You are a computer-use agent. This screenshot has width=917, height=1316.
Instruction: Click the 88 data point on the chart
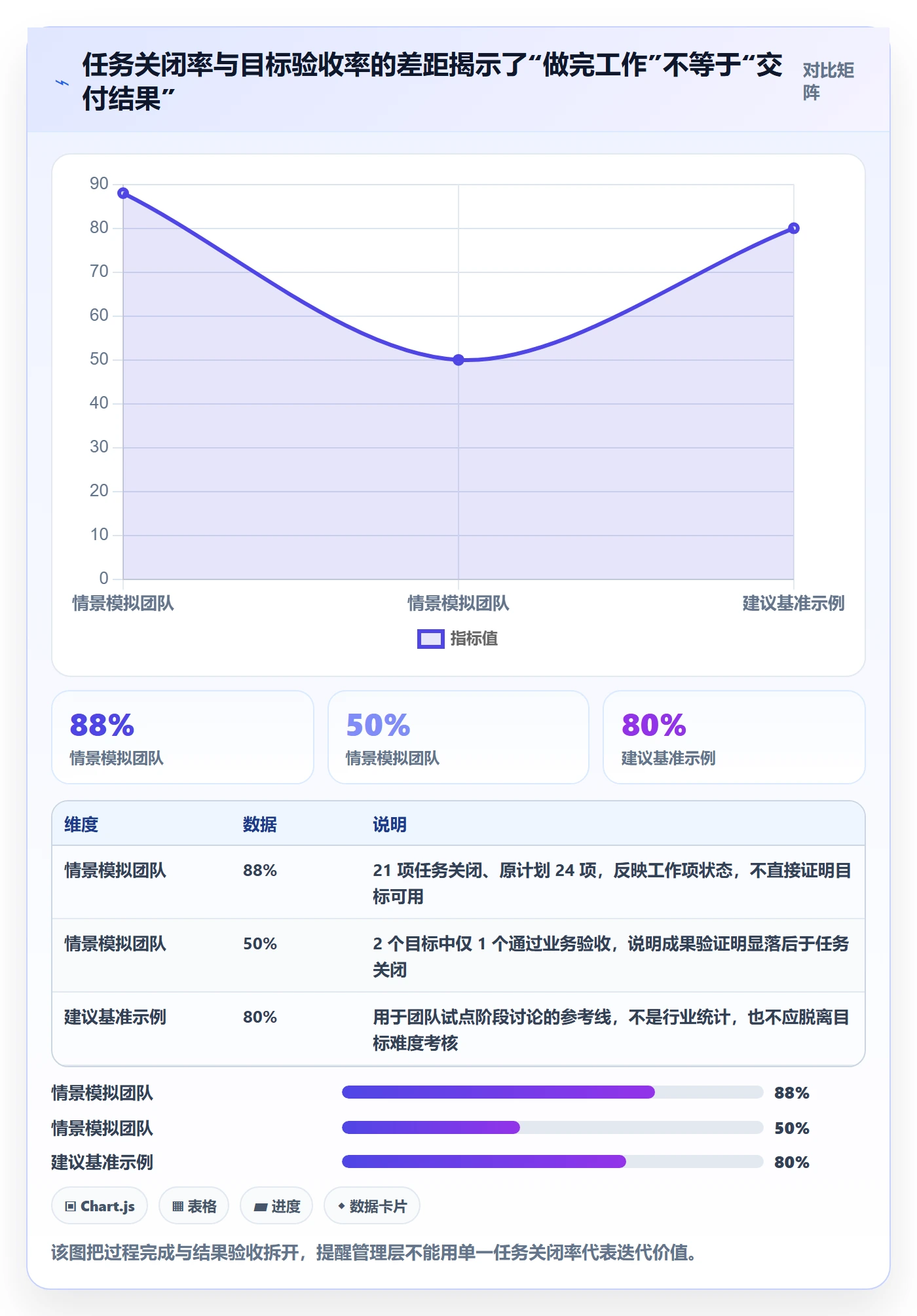(x=123, y=193)
